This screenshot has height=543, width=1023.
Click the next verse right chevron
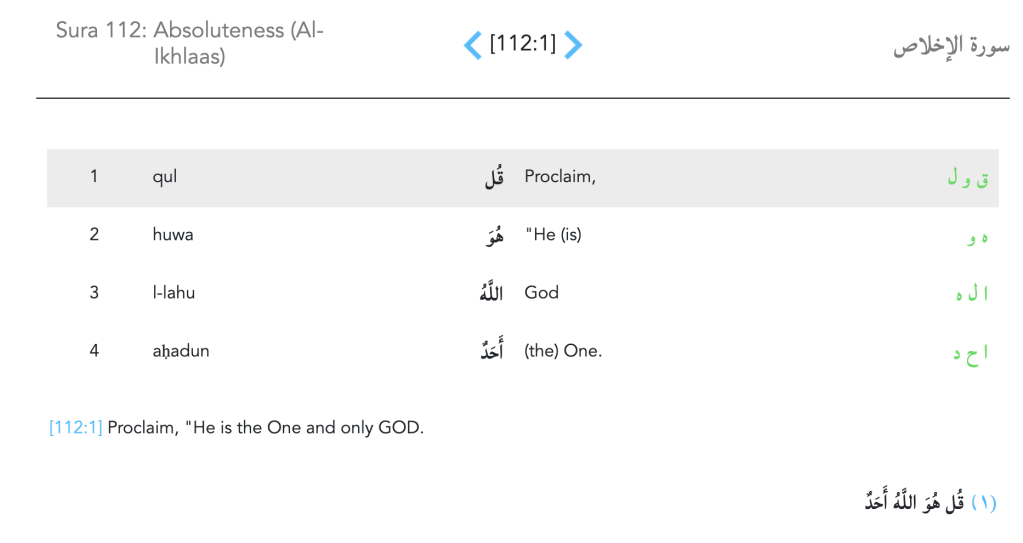[573, 45]
